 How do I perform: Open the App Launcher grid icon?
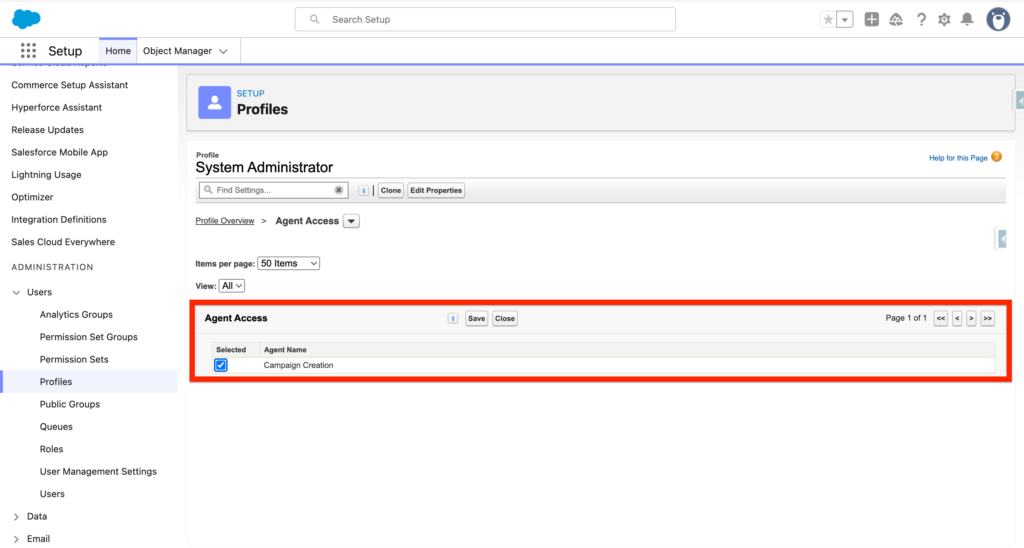[x=28, y=51]
